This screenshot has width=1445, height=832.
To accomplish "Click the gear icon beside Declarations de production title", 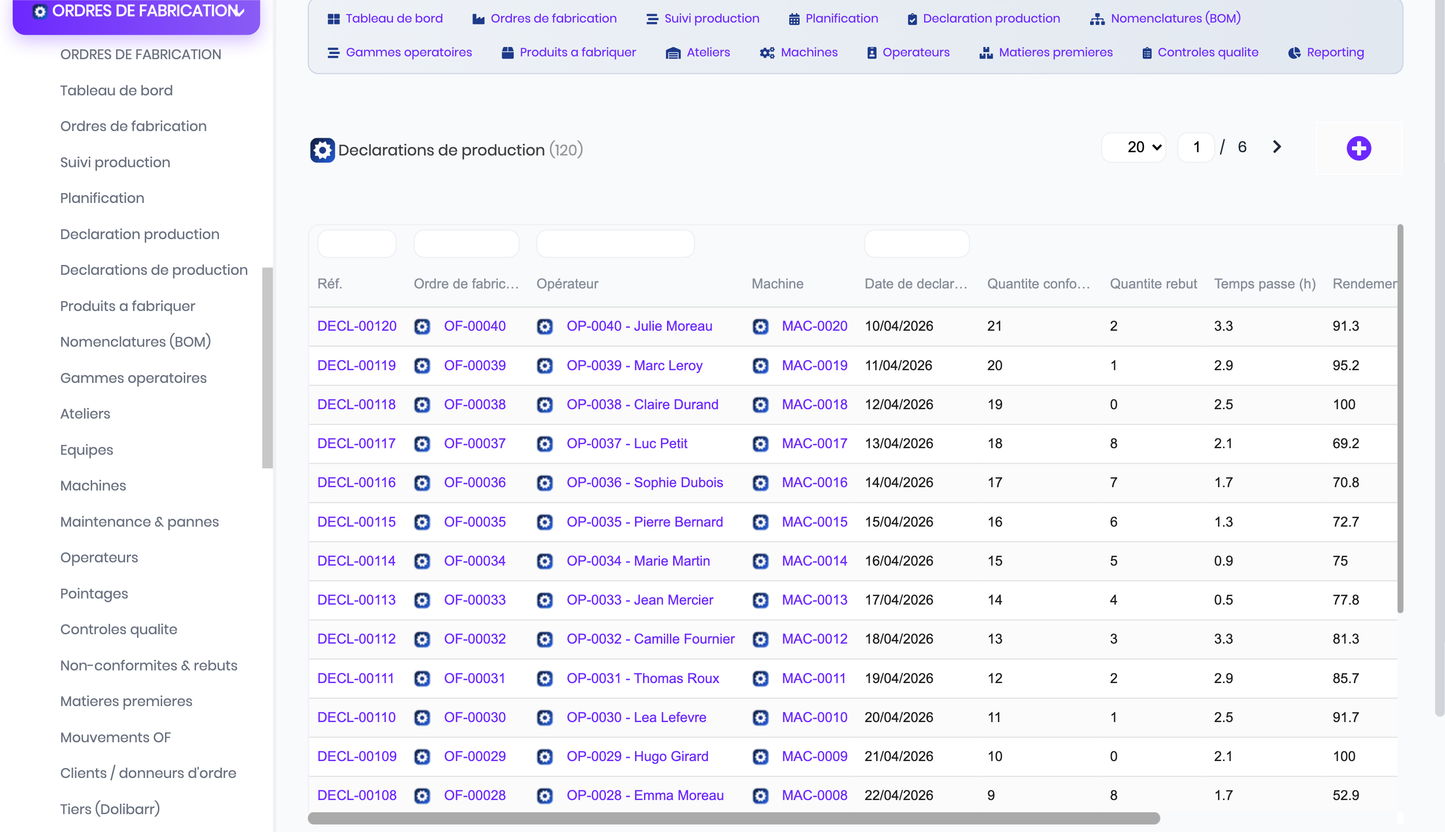I will pos(322,150).
